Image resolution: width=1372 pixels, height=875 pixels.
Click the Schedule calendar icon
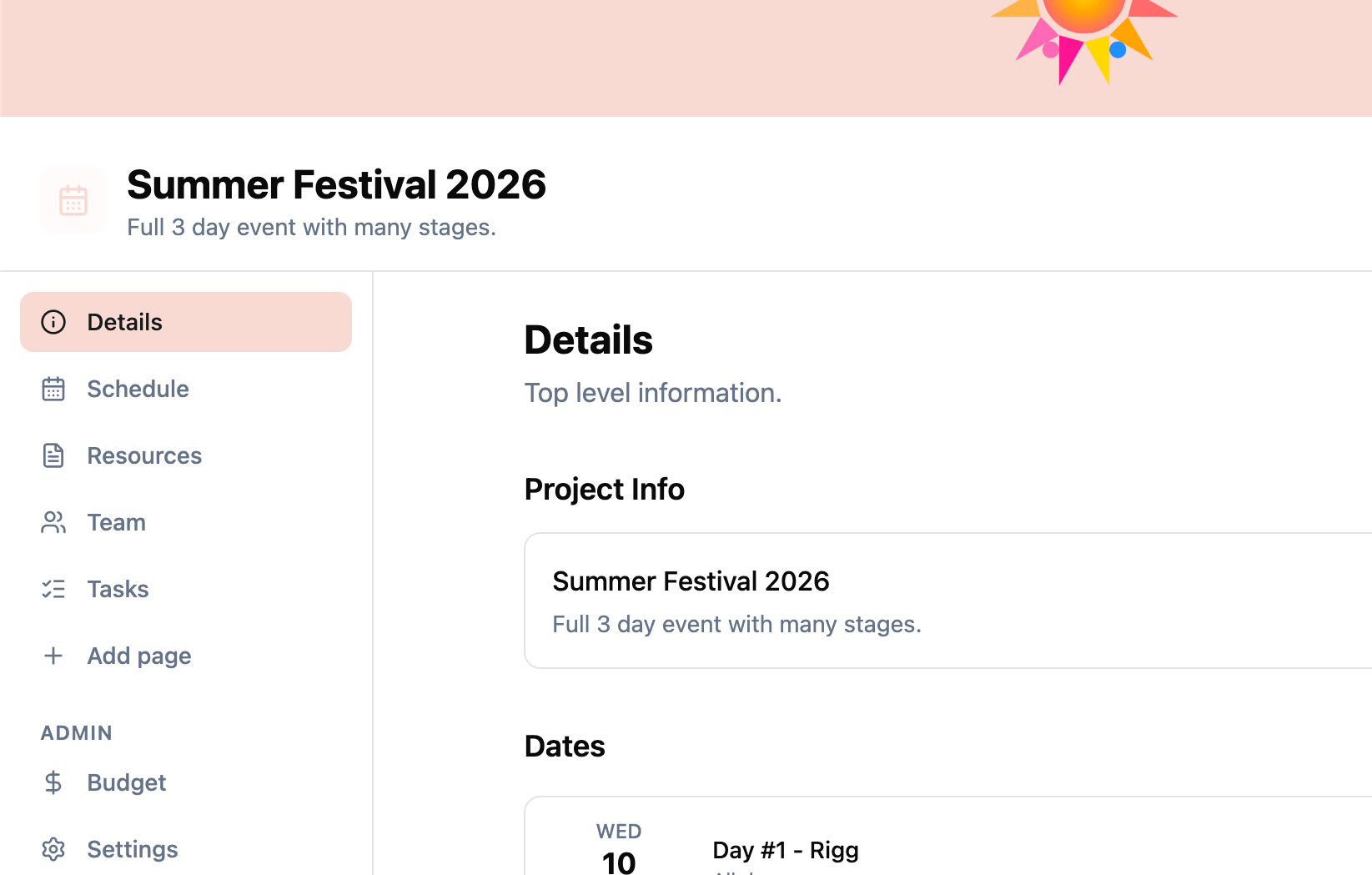pyautogui.click(x=53, y=389)
